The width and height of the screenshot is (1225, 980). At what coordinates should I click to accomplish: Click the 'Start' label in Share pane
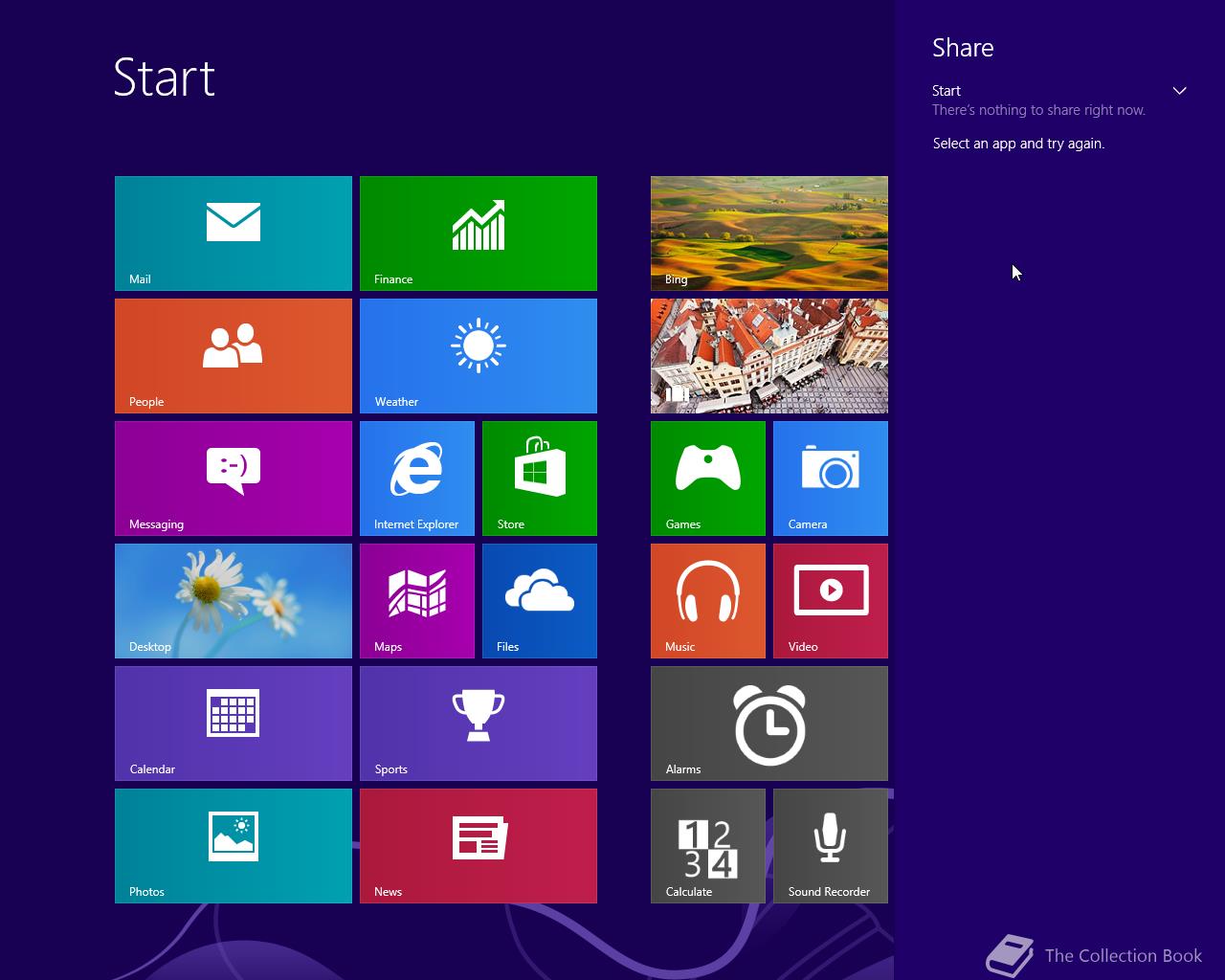947,91
